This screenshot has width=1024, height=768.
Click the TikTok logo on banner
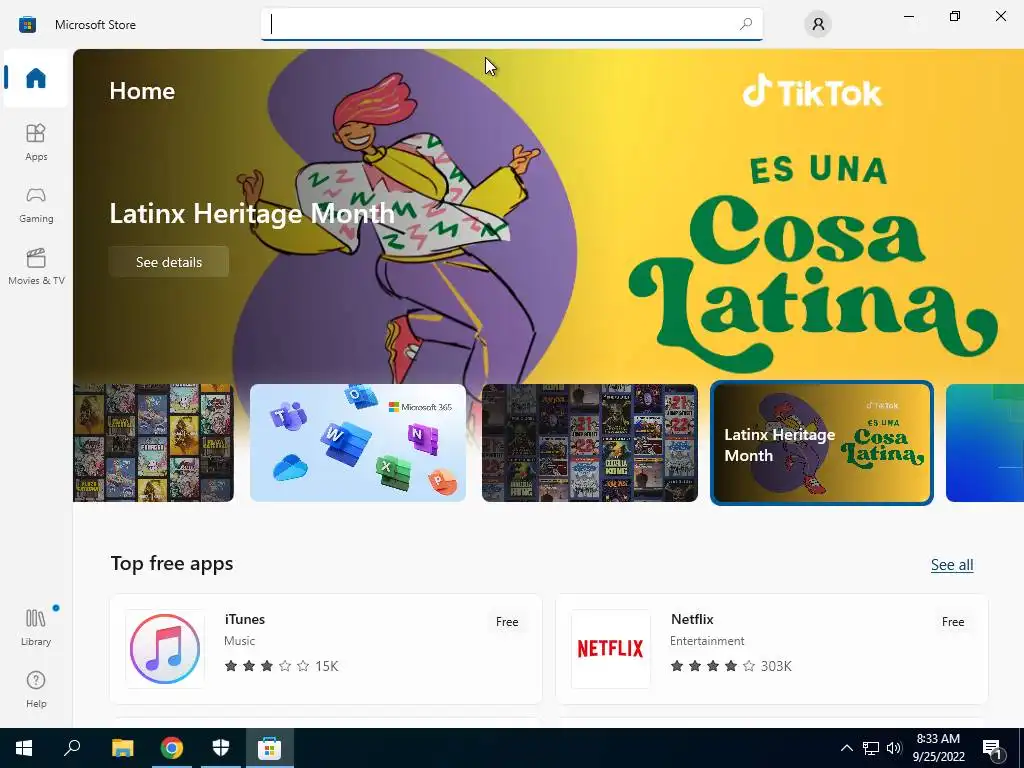[812, 91]
